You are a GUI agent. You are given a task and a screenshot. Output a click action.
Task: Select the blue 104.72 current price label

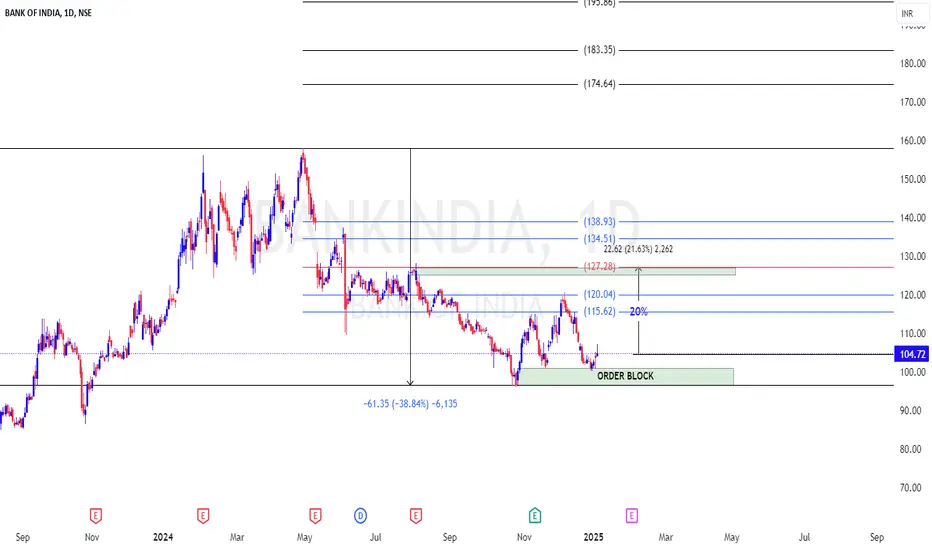click(x=912, y=354)
